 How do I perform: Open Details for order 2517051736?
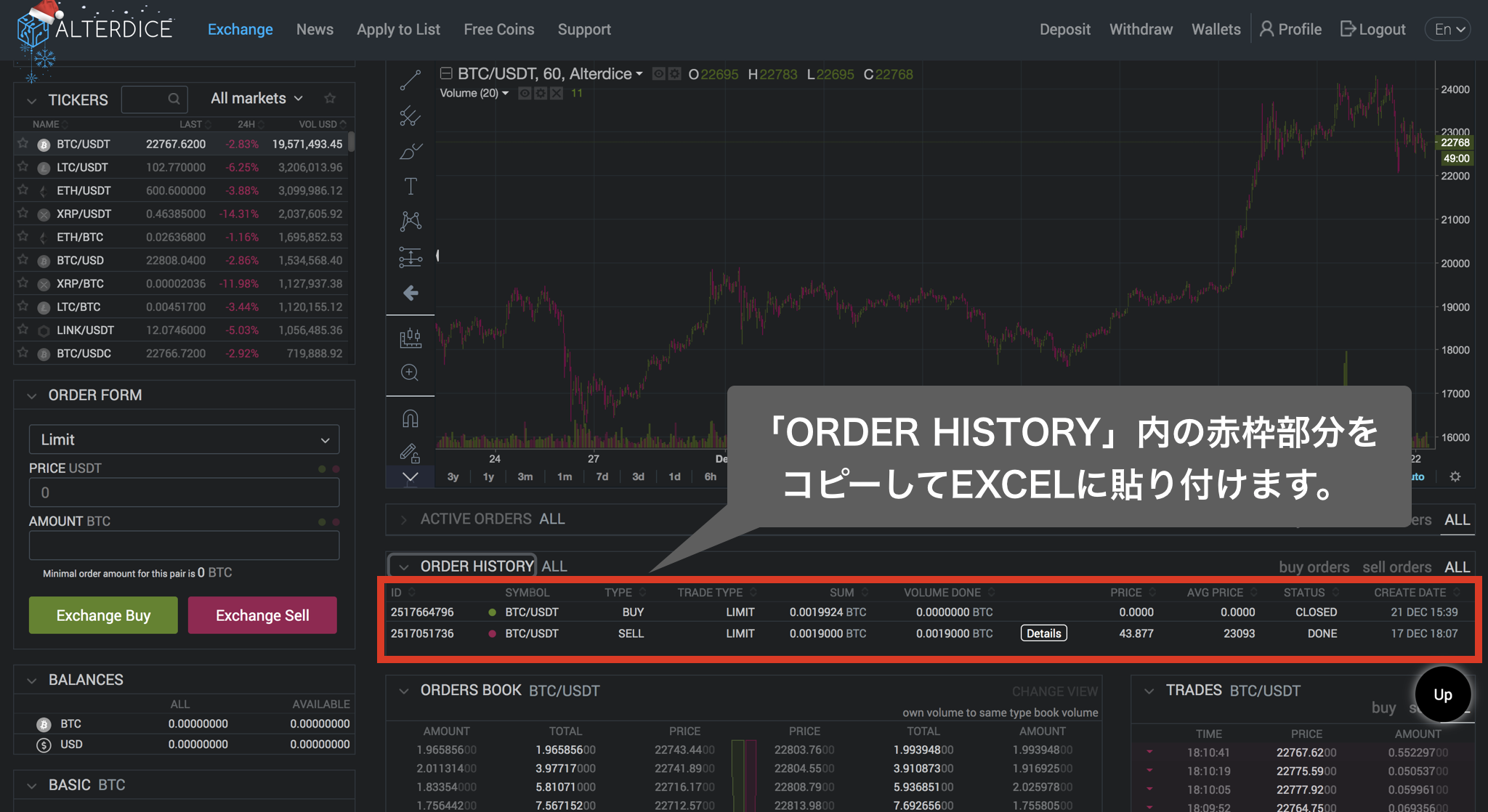1044,633
